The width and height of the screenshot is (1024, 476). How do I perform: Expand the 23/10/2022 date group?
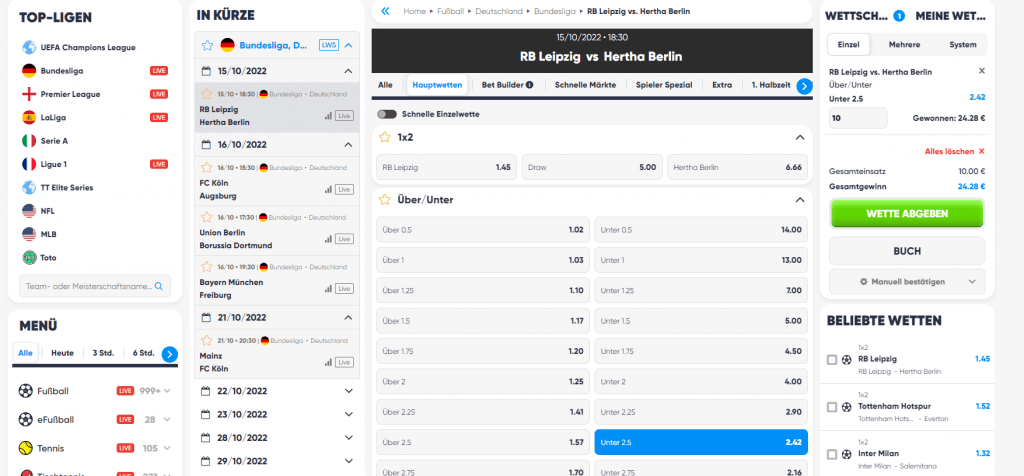[x=348, y=414]
